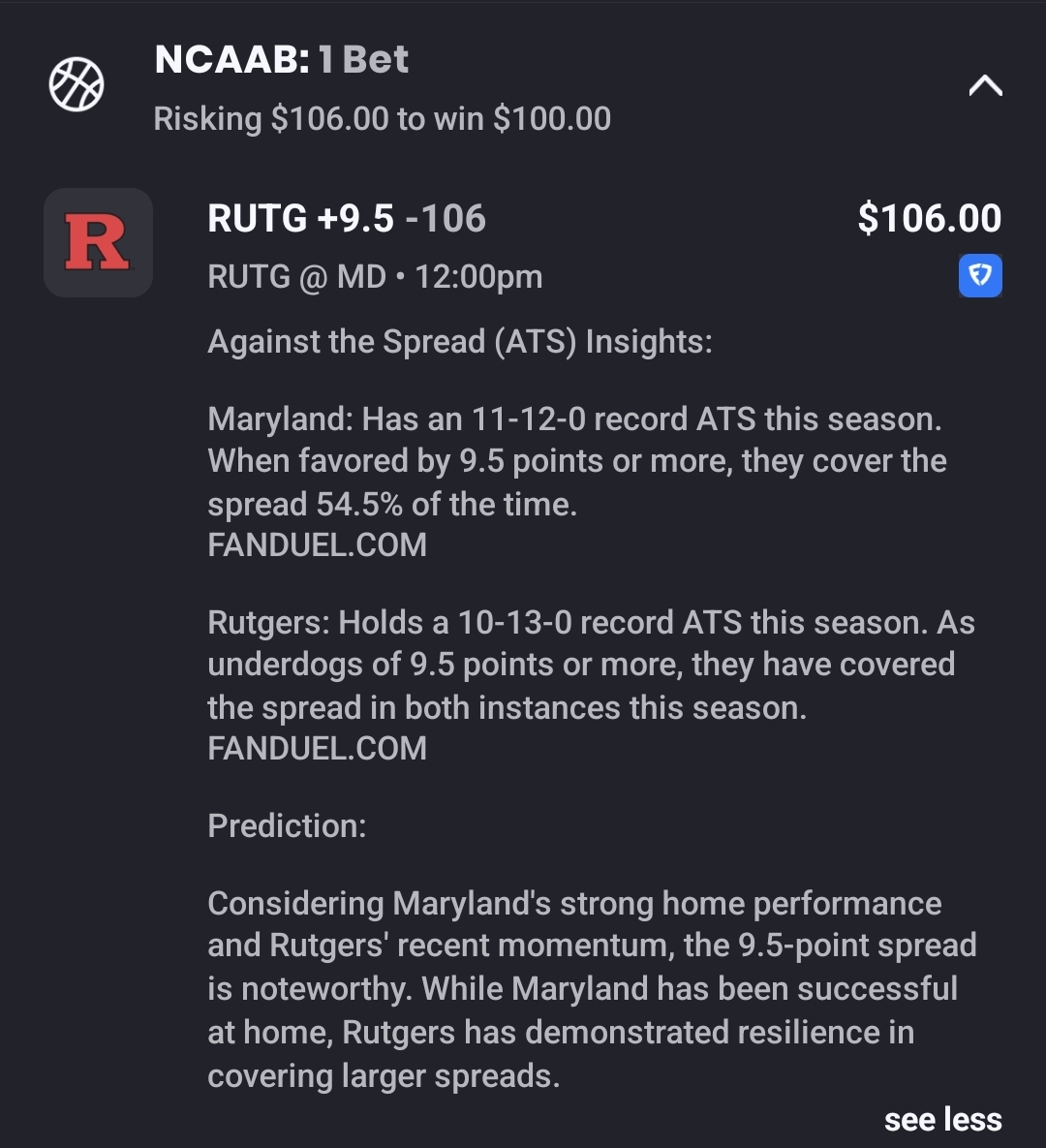Image resolution: width=1046 pixels, height=1148 pixels.
Task: Select the 'see less' link
Action: pyautogui.click(x=942, y=1120)
